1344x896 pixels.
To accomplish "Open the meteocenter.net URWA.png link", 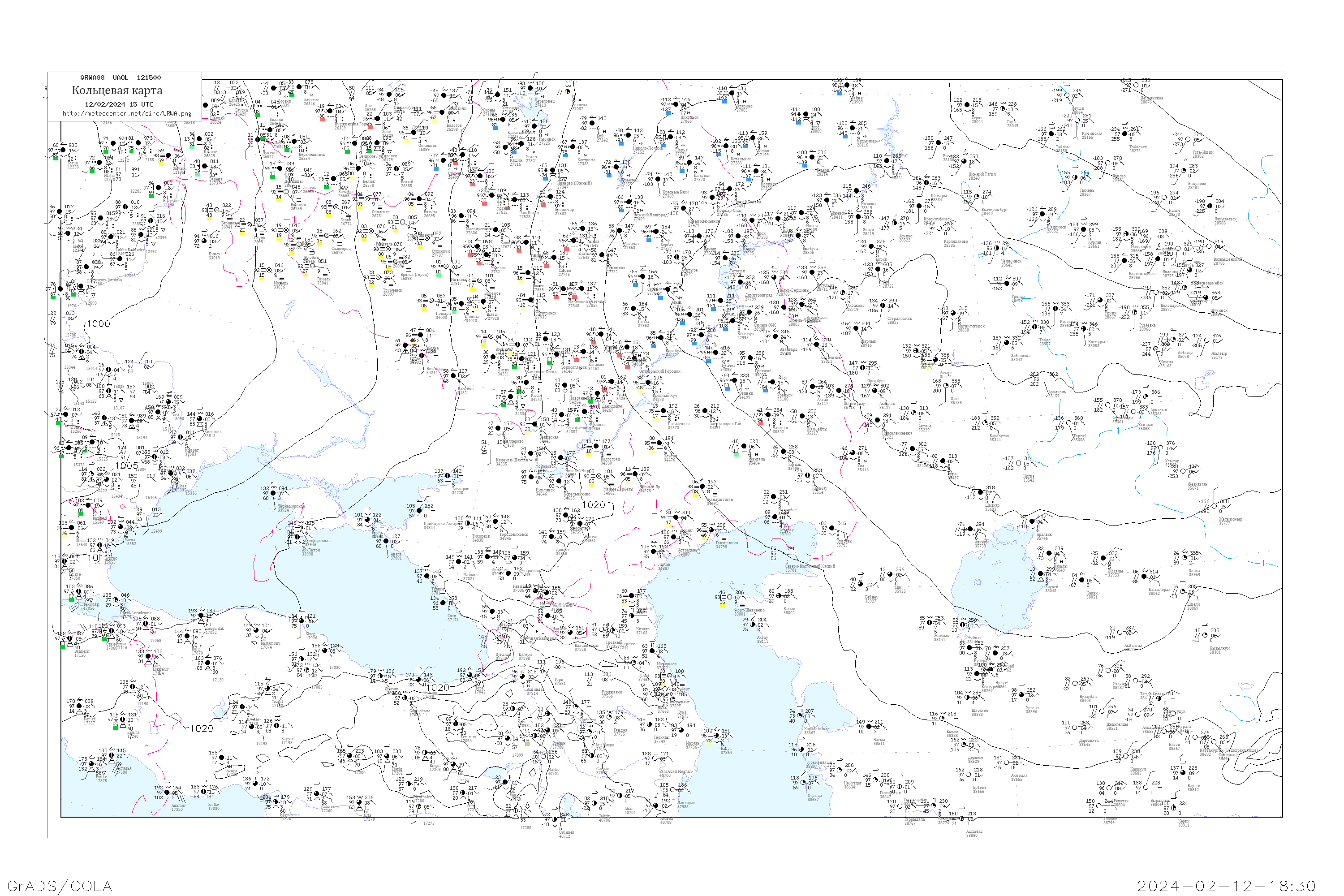I will [127, 113].
